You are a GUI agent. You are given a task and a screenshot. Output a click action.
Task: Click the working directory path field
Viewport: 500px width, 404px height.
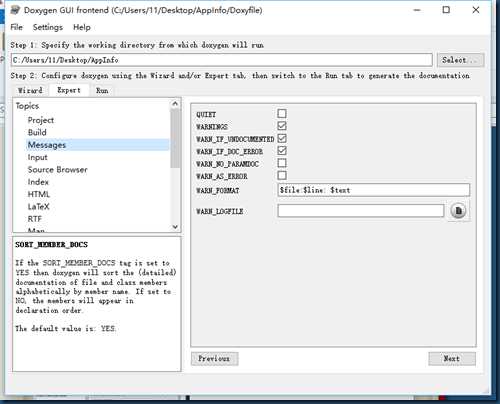pos(222,60)
